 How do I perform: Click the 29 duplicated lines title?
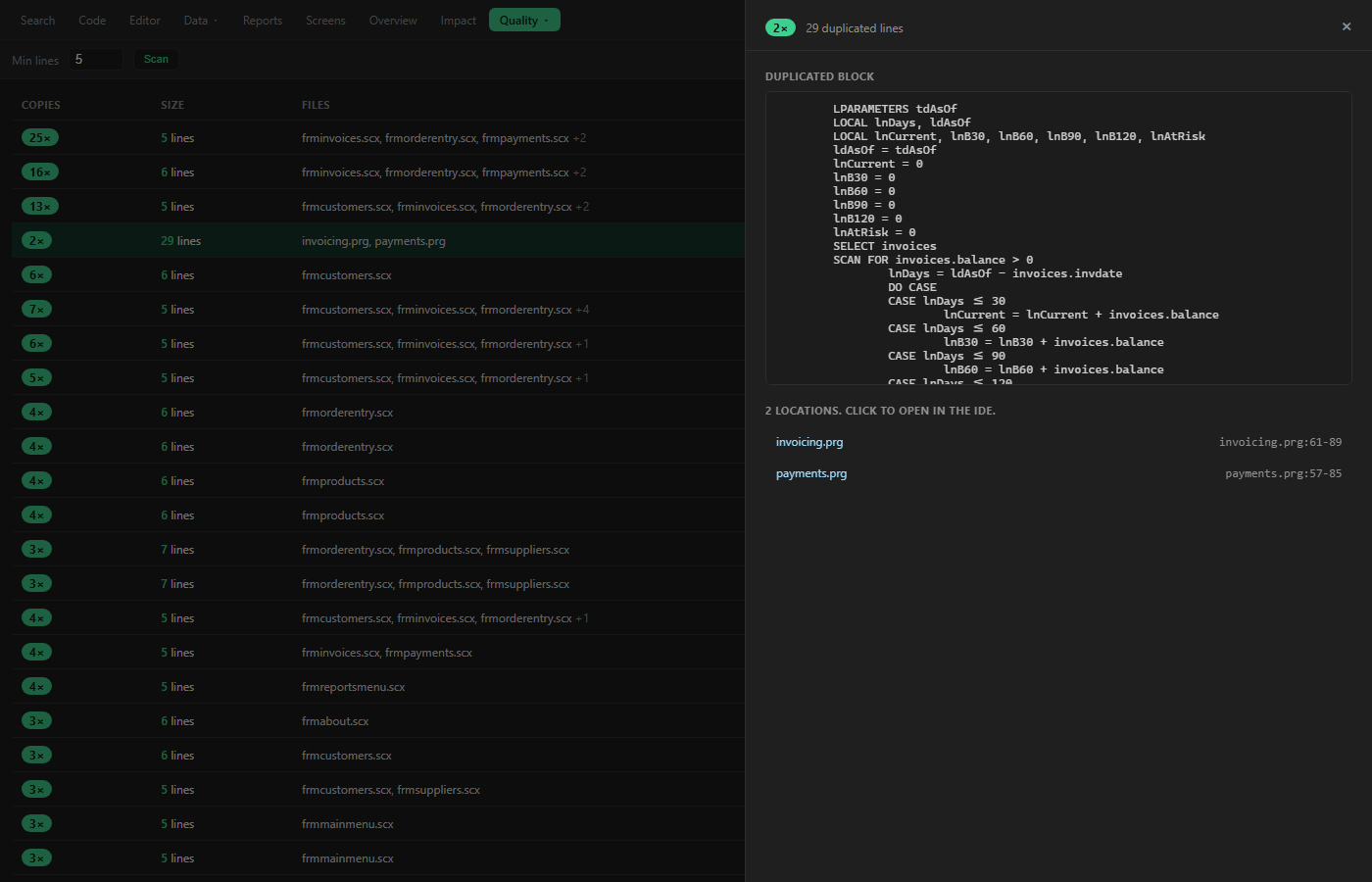click(855, 28)
